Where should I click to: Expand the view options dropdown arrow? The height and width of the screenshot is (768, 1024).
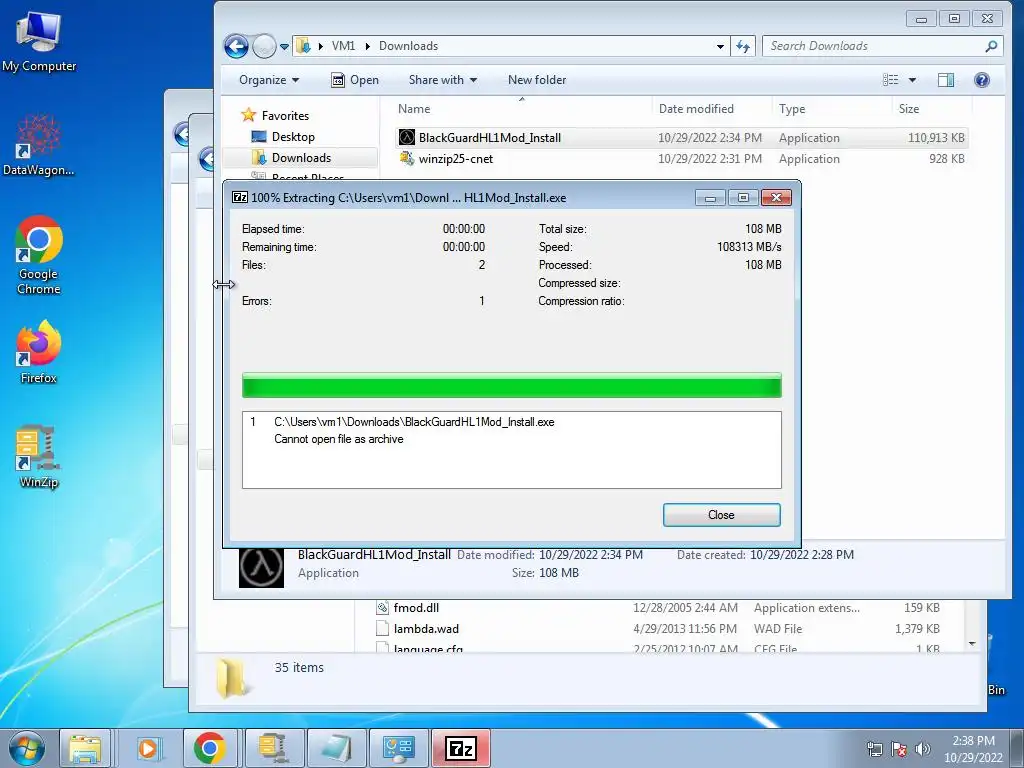point(912,80)
